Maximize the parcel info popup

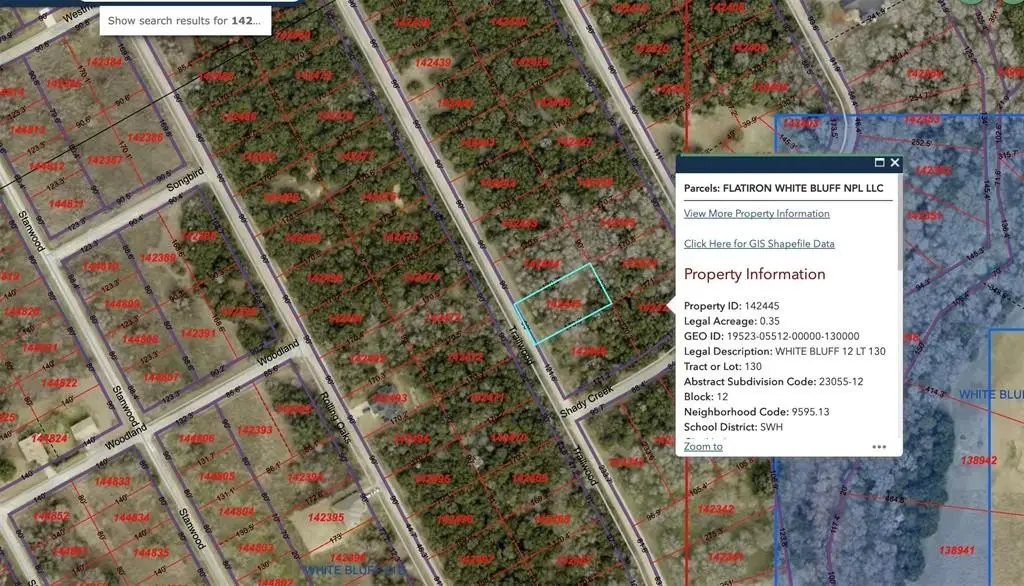tap(880, 163)
